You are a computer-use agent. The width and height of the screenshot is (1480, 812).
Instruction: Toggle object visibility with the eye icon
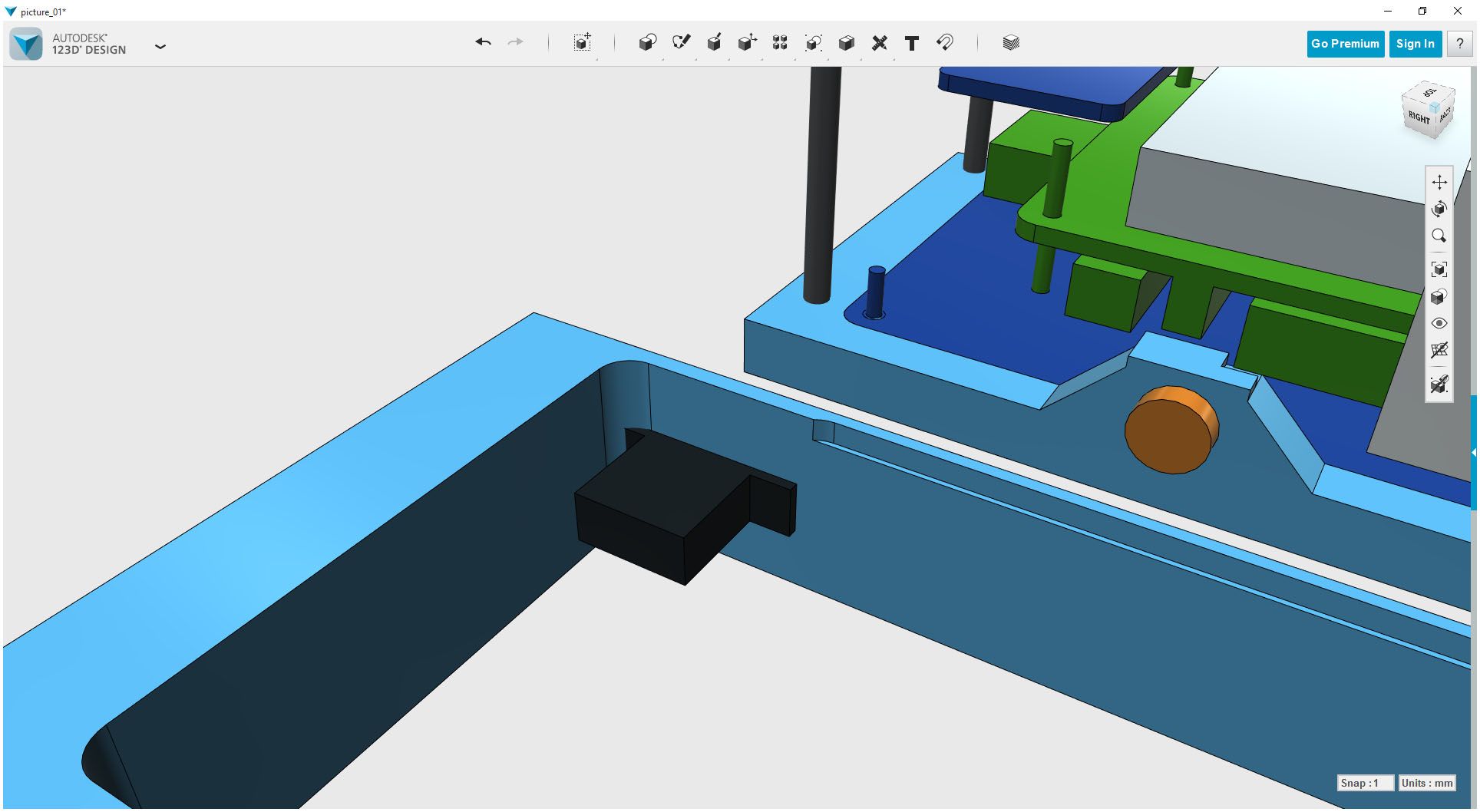point(1439,322)
